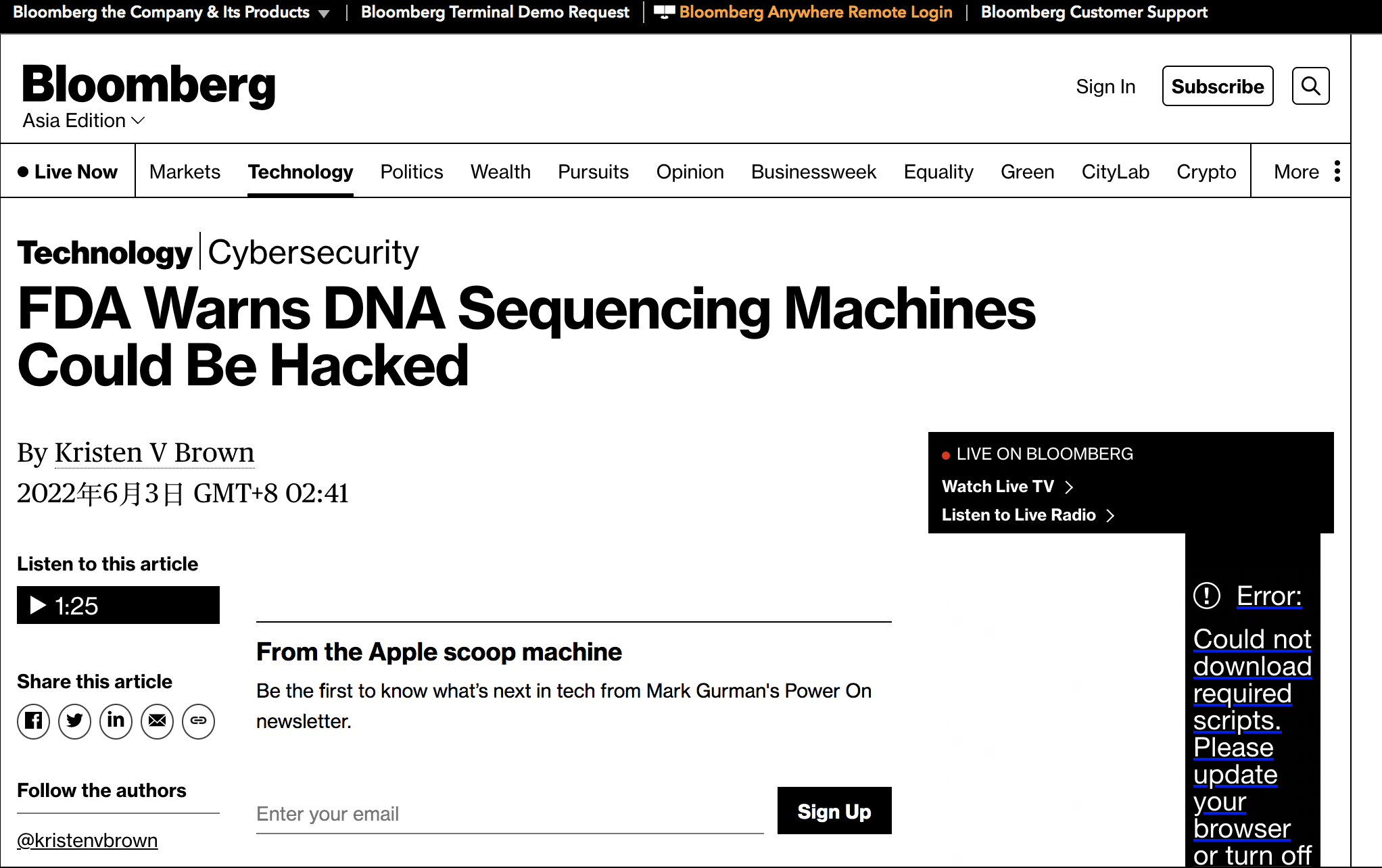
Task: Click the Bloomberg logo
Action: tap(149, 85)
